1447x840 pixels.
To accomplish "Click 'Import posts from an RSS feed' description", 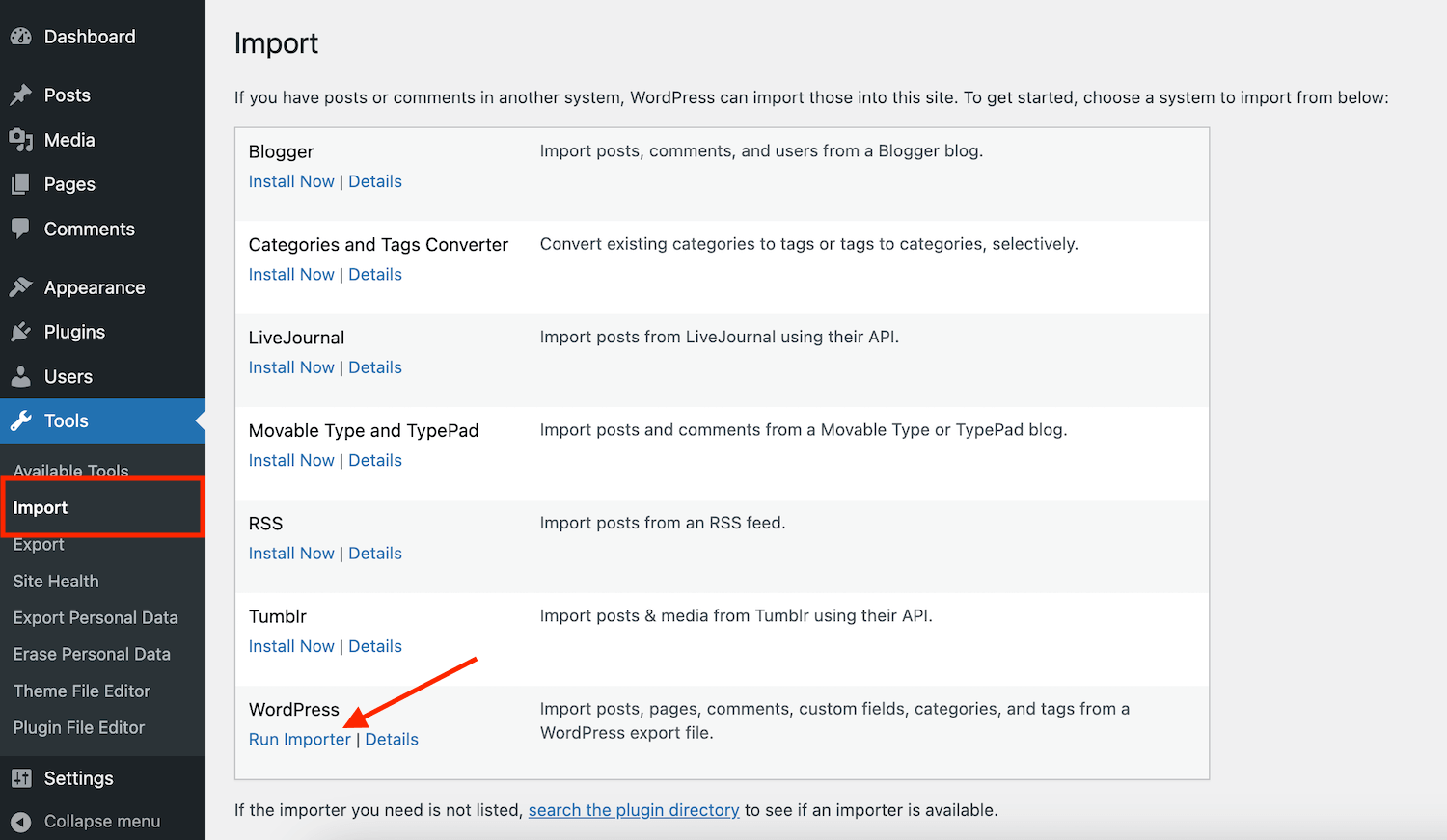I will tap(663, 523).
